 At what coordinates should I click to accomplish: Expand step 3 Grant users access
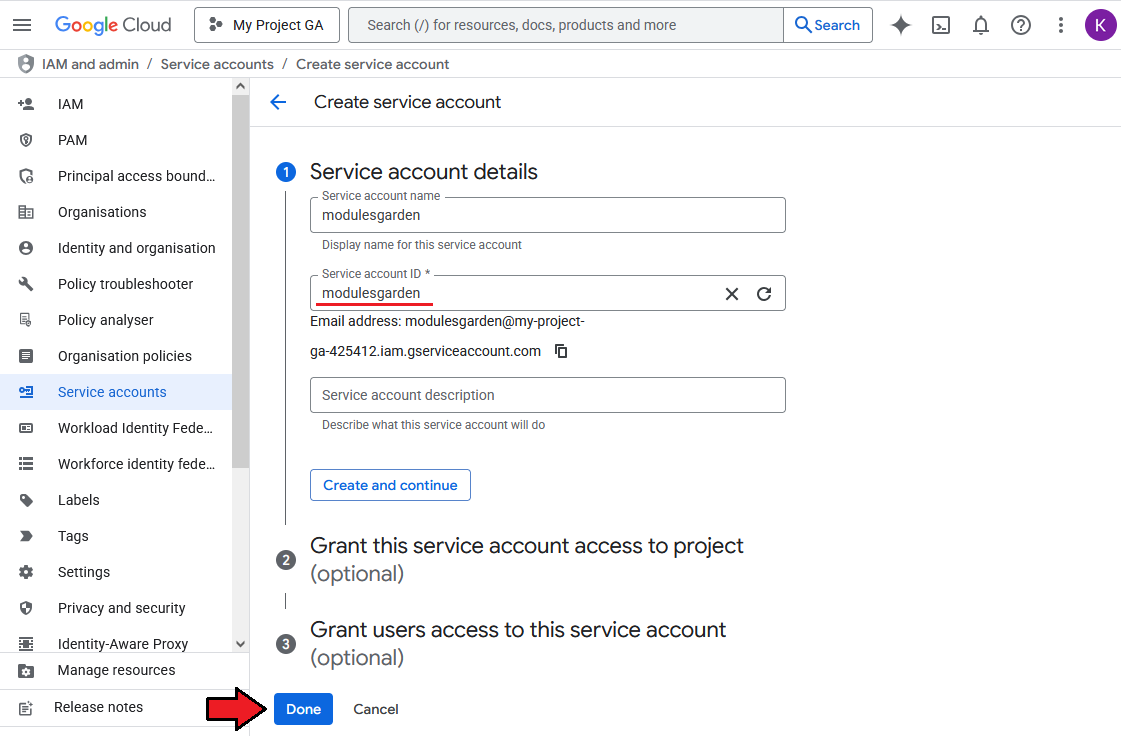517,630
